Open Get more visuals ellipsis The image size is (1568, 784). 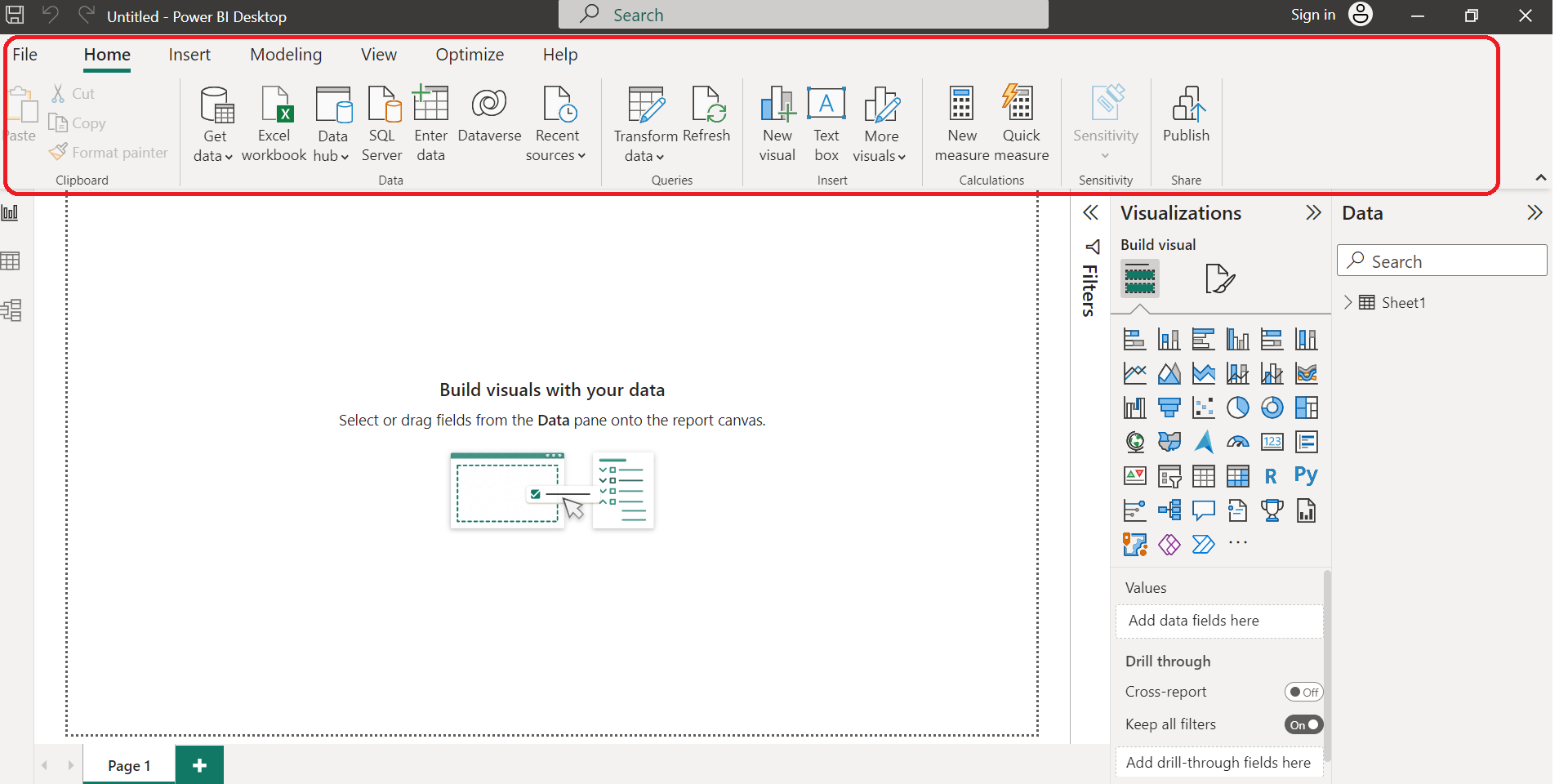coord(1237,543)
